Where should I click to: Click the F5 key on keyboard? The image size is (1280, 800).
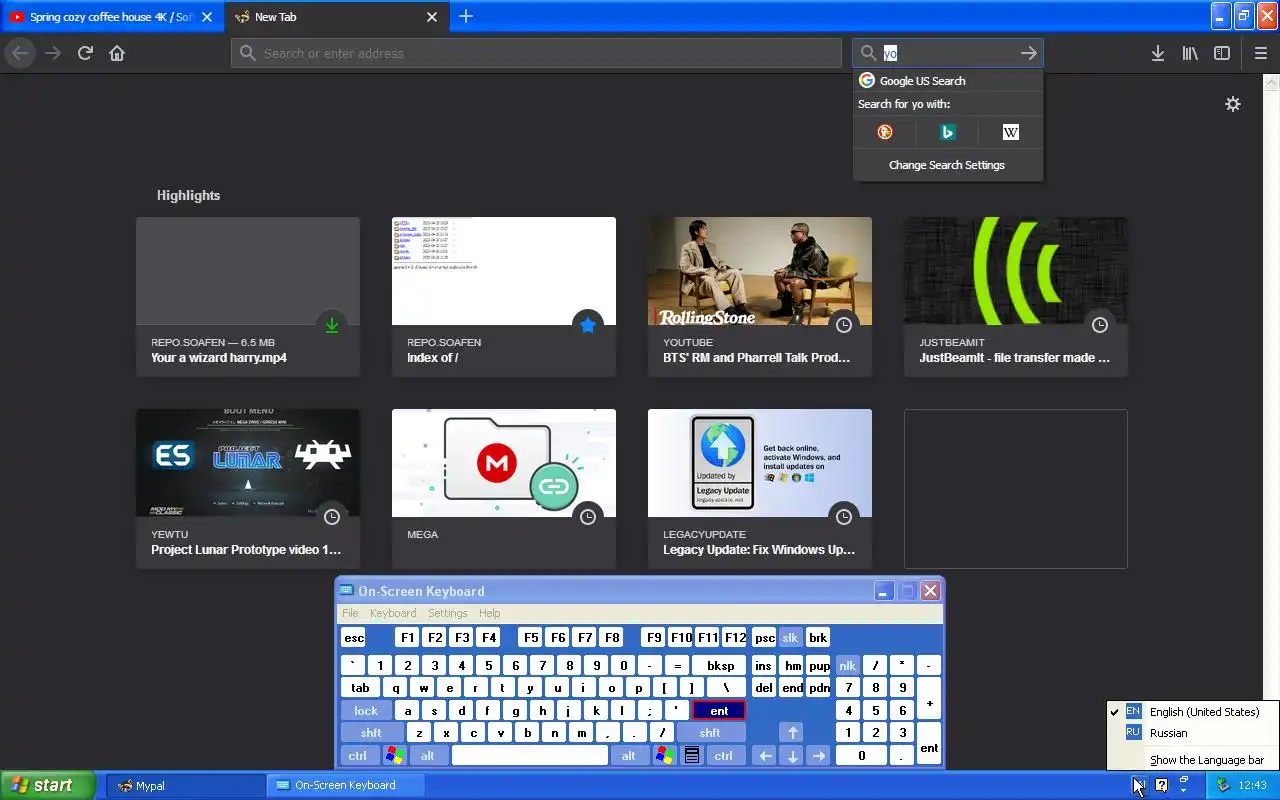point(530,638)
